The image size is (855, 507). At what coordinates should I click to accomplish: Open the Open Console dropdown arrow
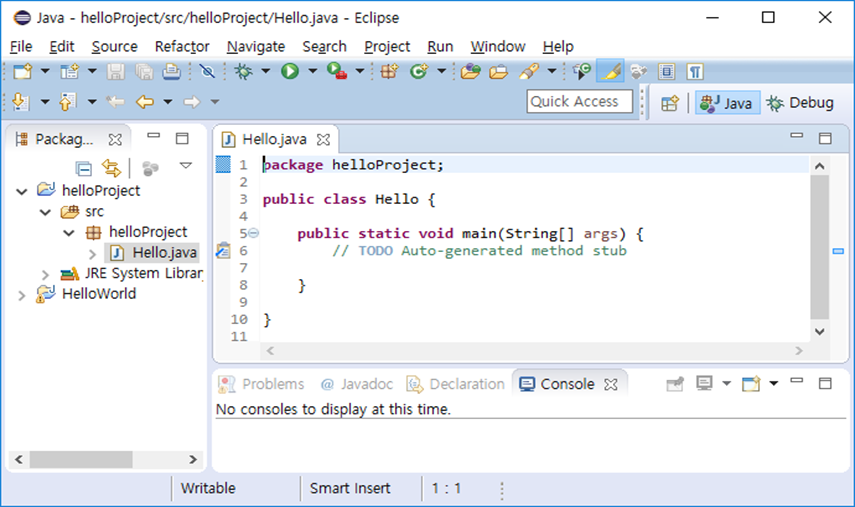click(x=773, y=383)
